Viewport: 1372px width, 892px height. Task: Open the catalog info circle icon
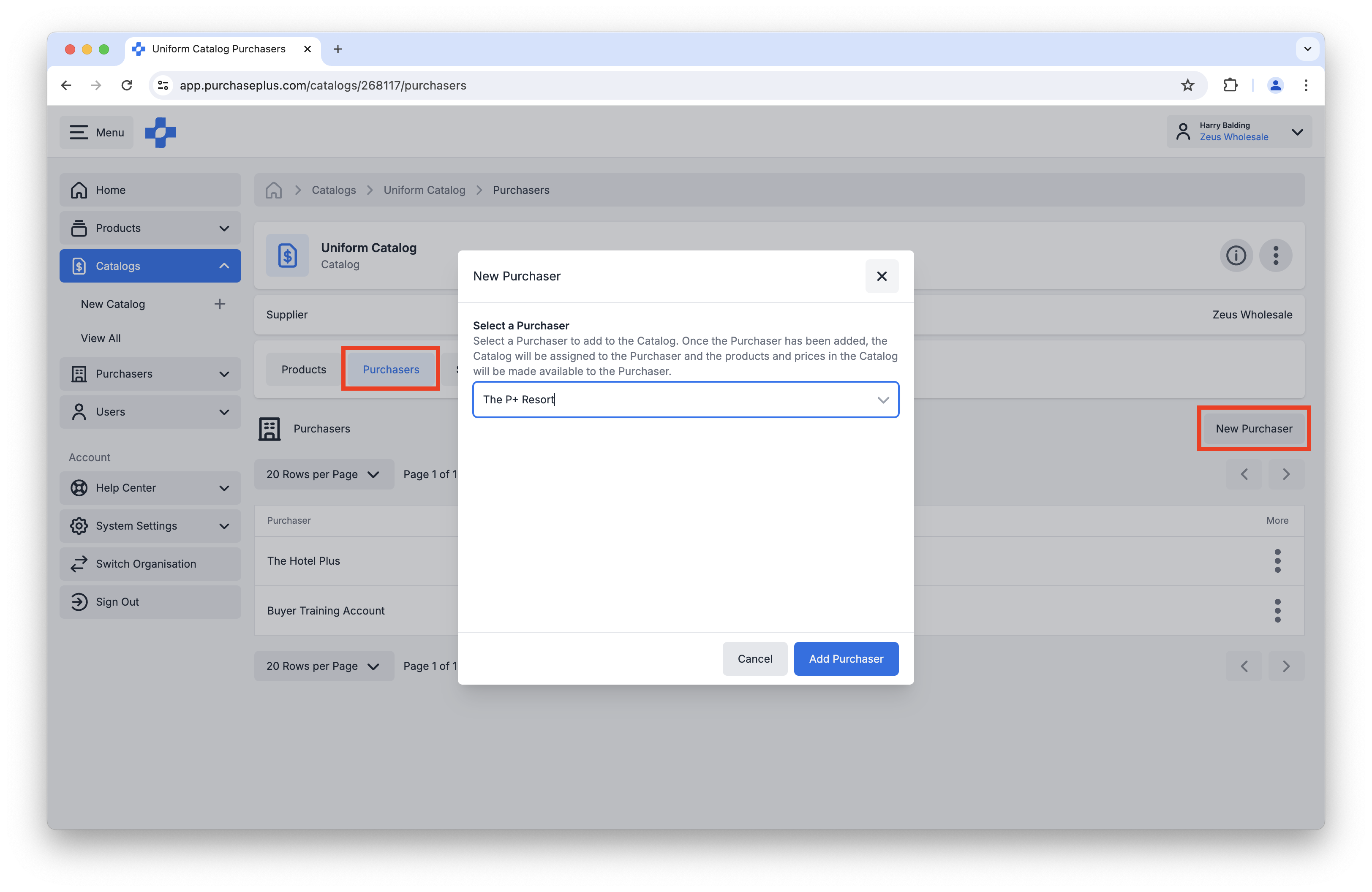pyautogui.click(x=1236, y=255)
